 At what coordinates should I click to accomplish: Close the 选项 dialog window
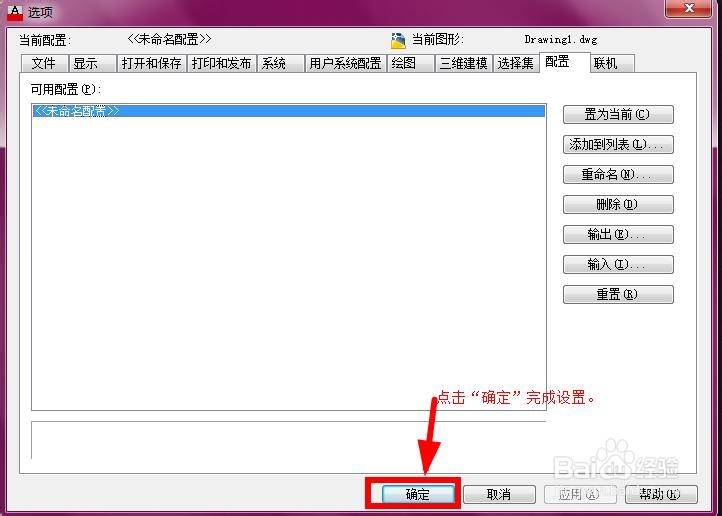pyautogui.click(x=689, y=8)
